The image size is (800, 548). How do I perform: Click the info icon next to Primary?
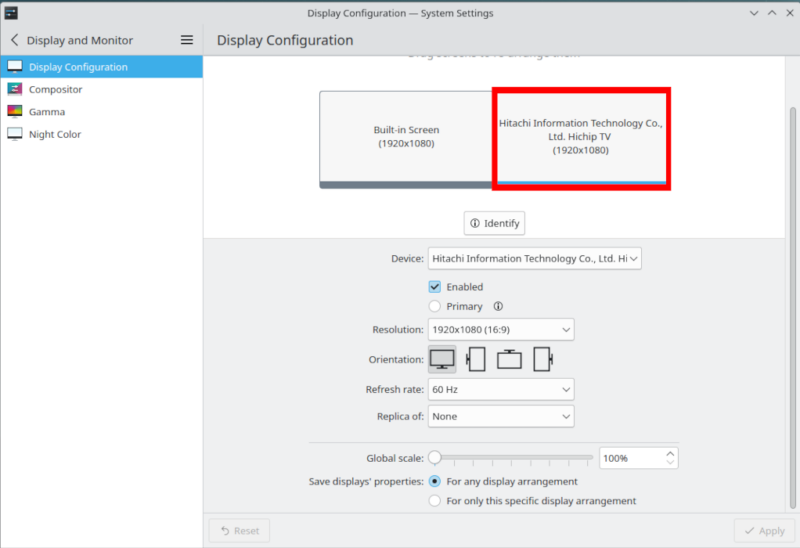(x=498, y=306)
